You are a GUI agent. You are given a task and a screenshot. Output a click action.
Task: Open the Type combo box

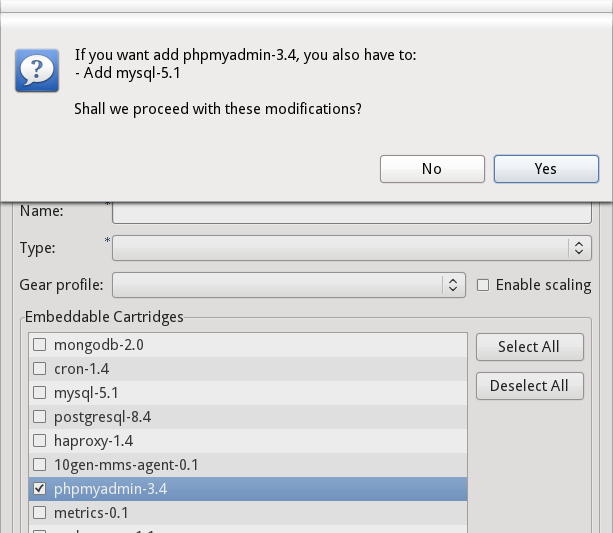click(351, 248)
